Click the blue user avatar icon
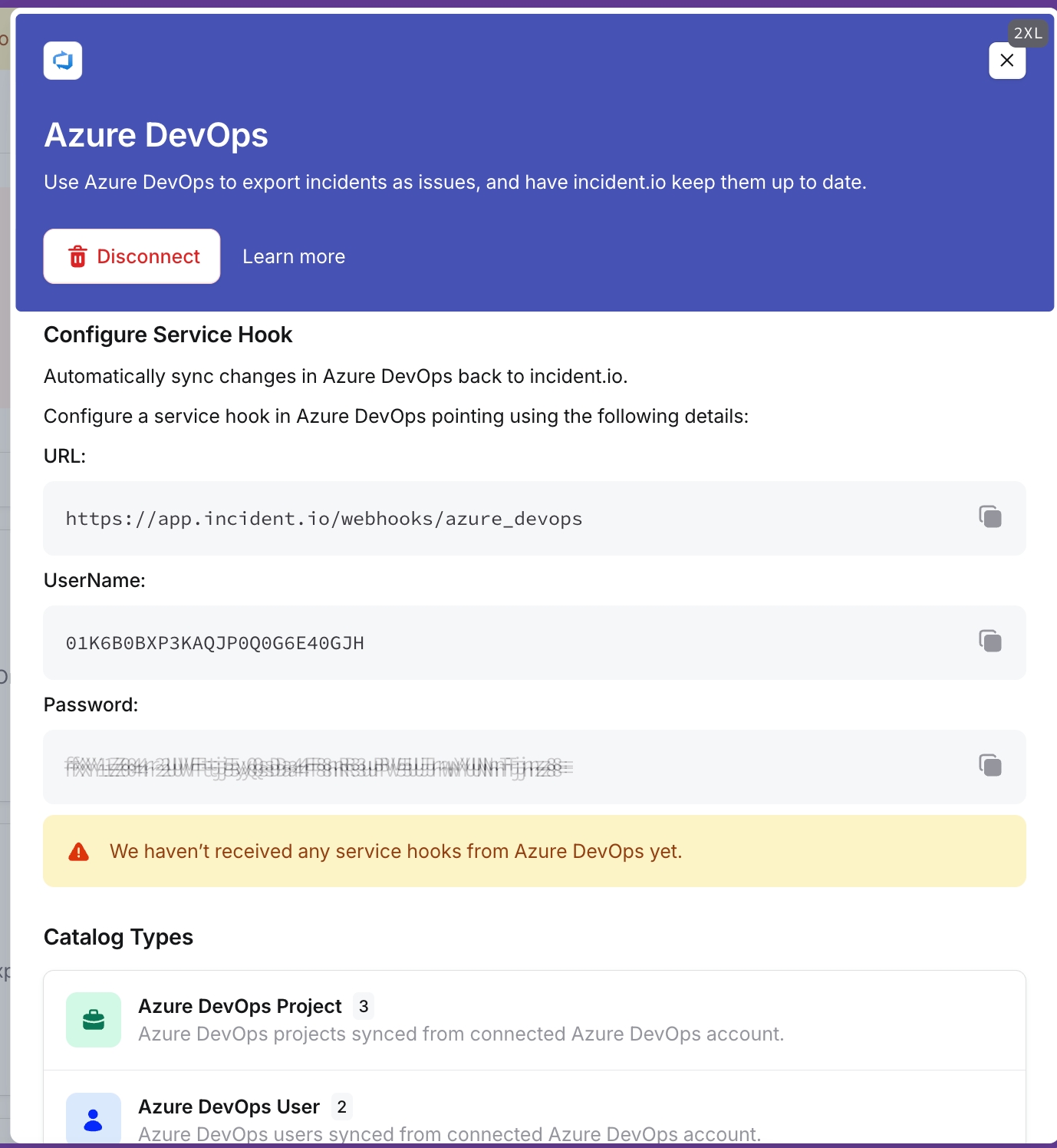 [94, 1120]
